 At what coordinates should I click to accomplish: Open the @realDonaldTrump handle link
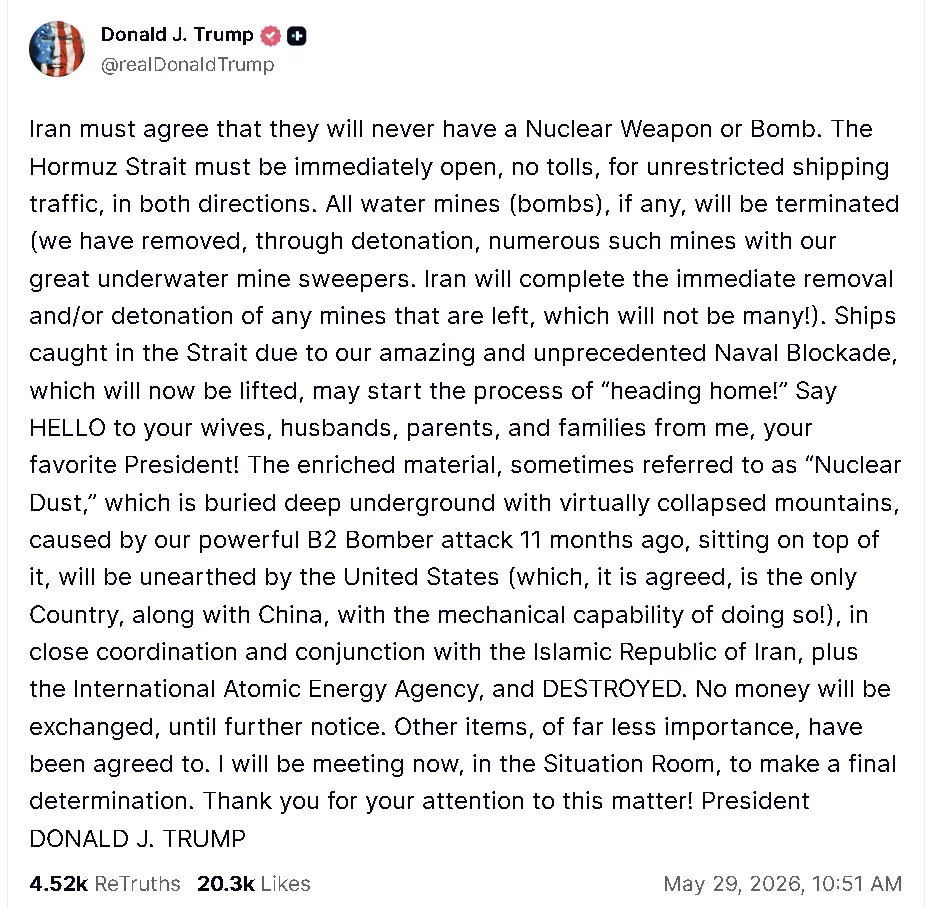(x=187, y=64)
